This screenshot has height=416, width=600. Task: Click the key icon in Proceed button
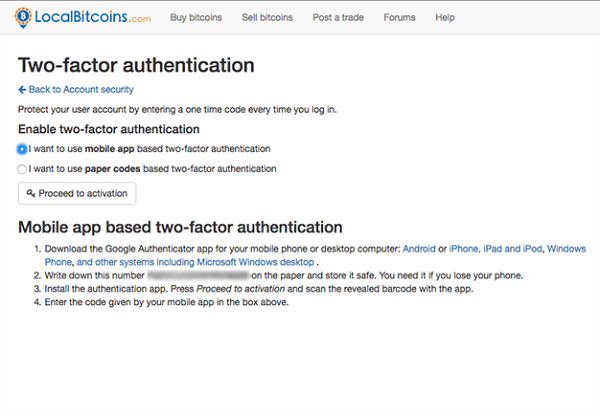(x=31, y=193)
